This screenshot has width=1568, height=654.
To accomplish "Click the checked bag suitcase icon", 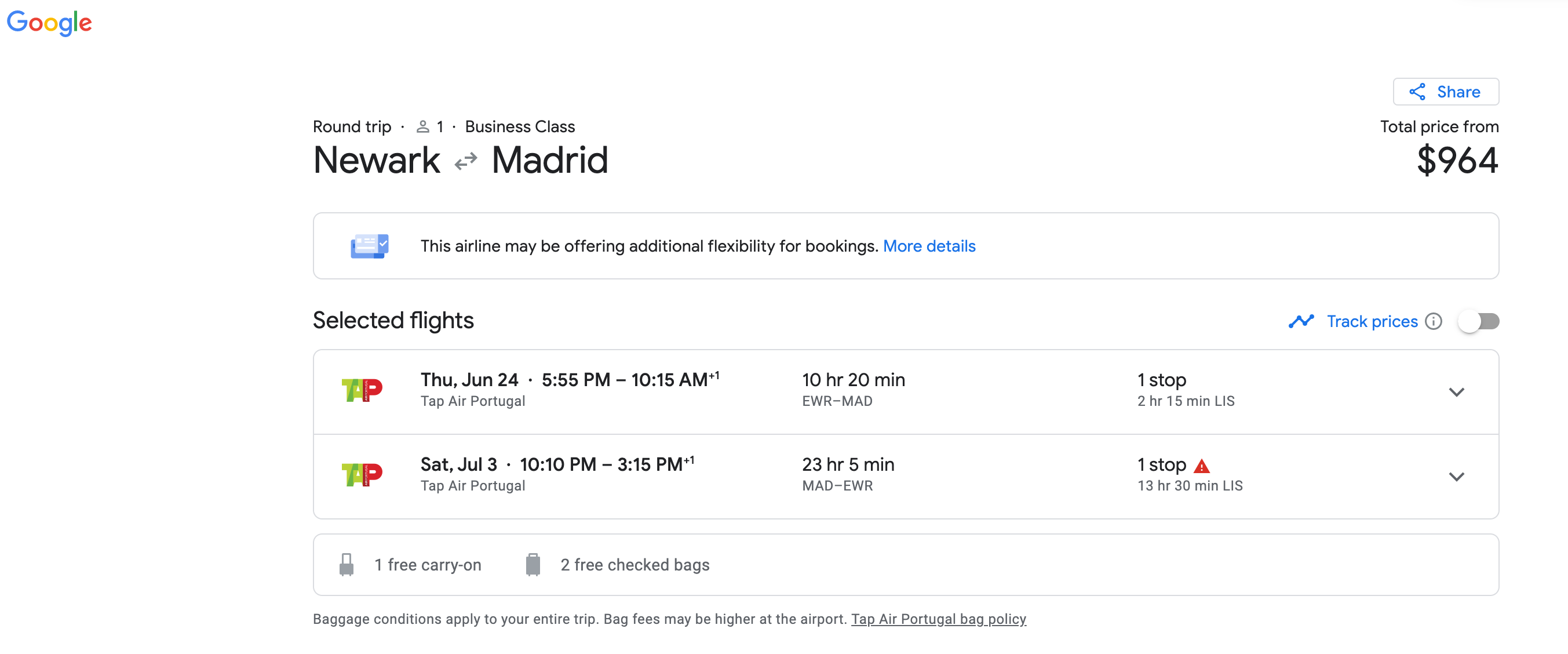I will point(533,565).
